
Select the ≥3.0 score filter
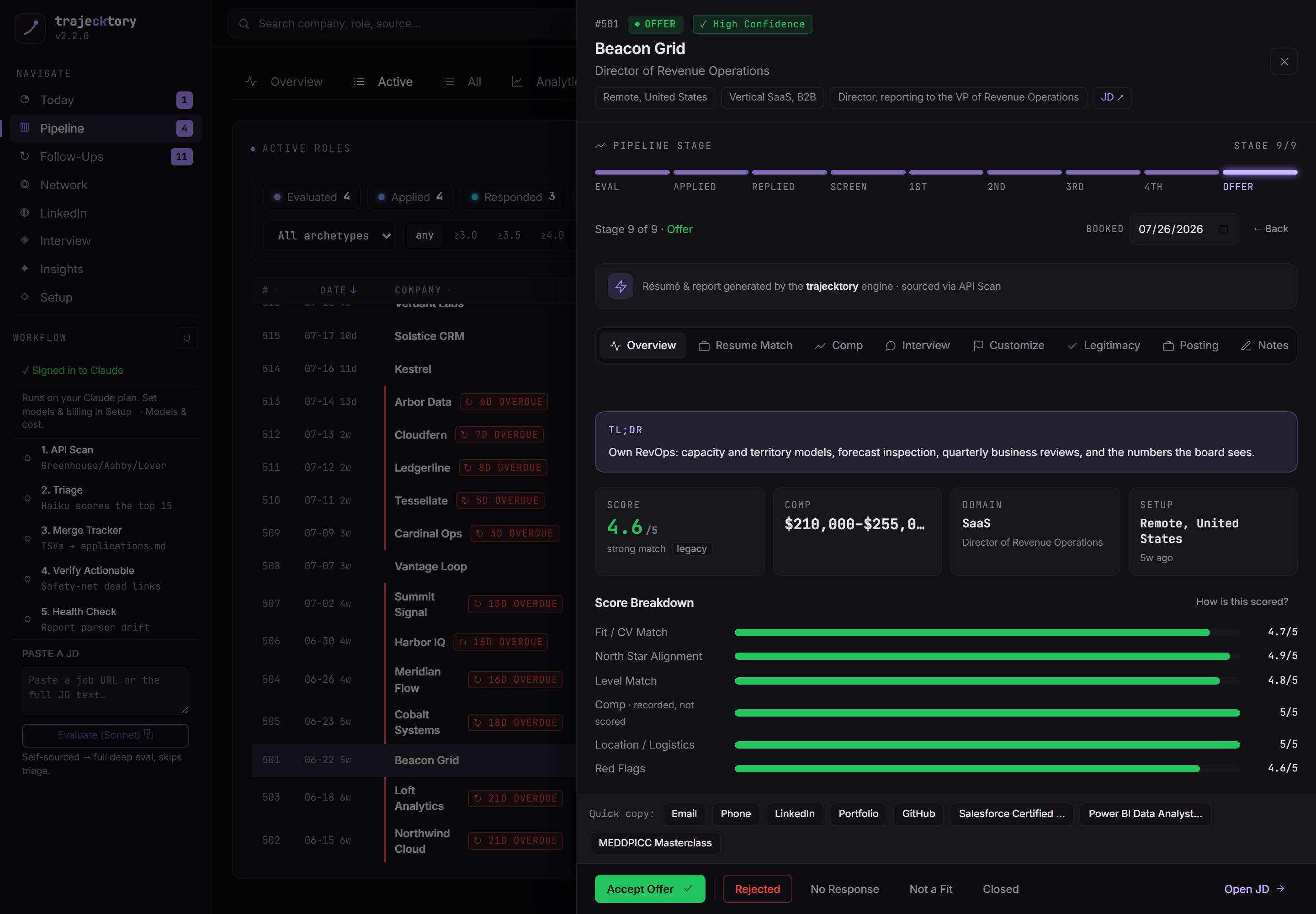tap(465, 235)
